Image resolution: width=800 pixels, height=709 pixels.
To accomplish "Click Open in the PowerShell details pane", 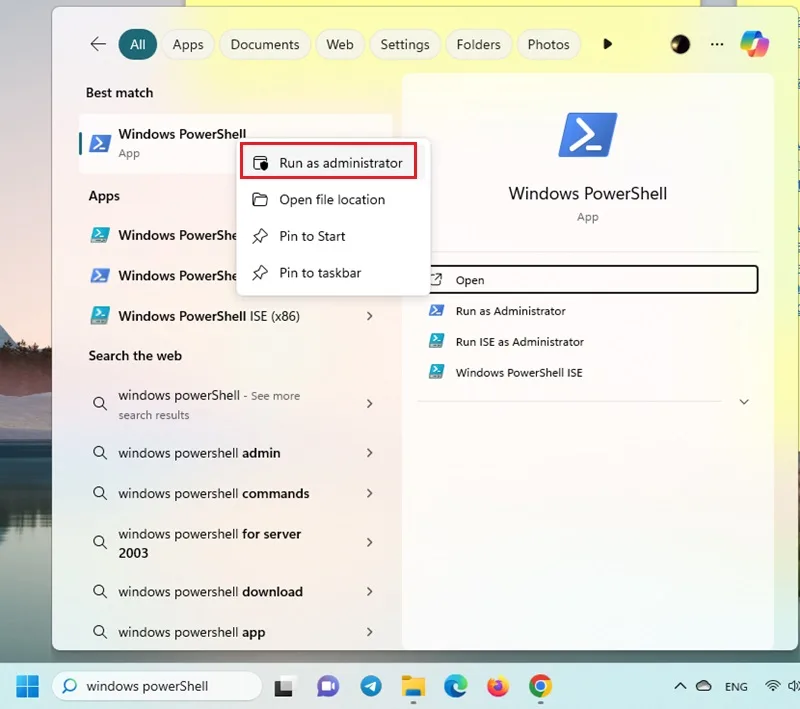I will tap(593, 280).
